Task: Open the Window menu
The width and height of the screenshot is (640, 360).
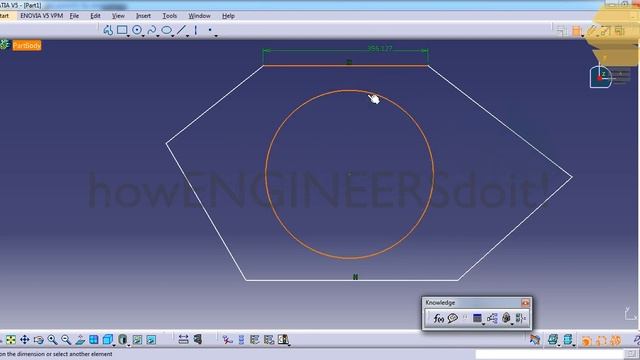Action: [x=199, y=16]
